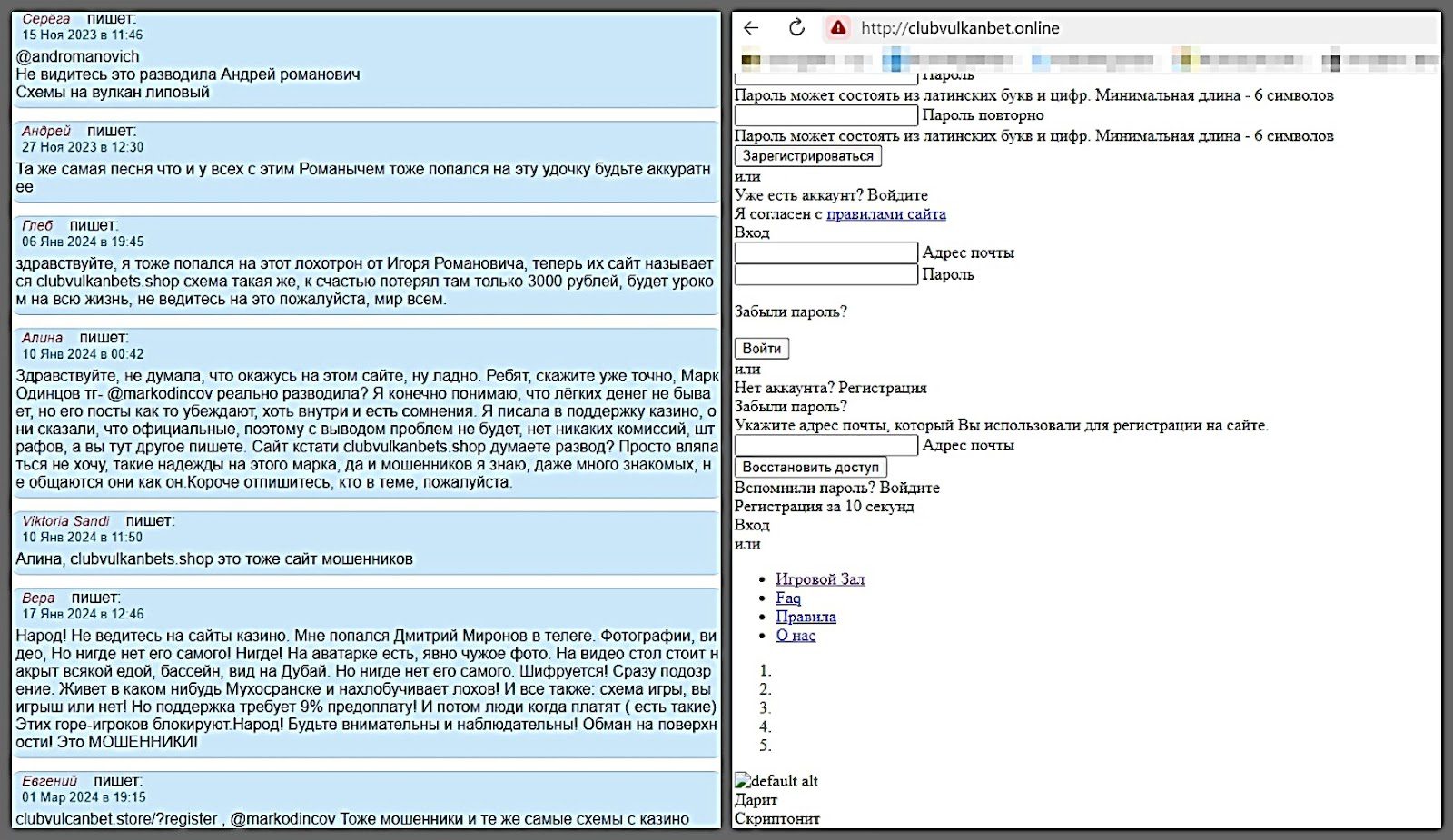Open the Игровой Зал link

click(820, 579)
